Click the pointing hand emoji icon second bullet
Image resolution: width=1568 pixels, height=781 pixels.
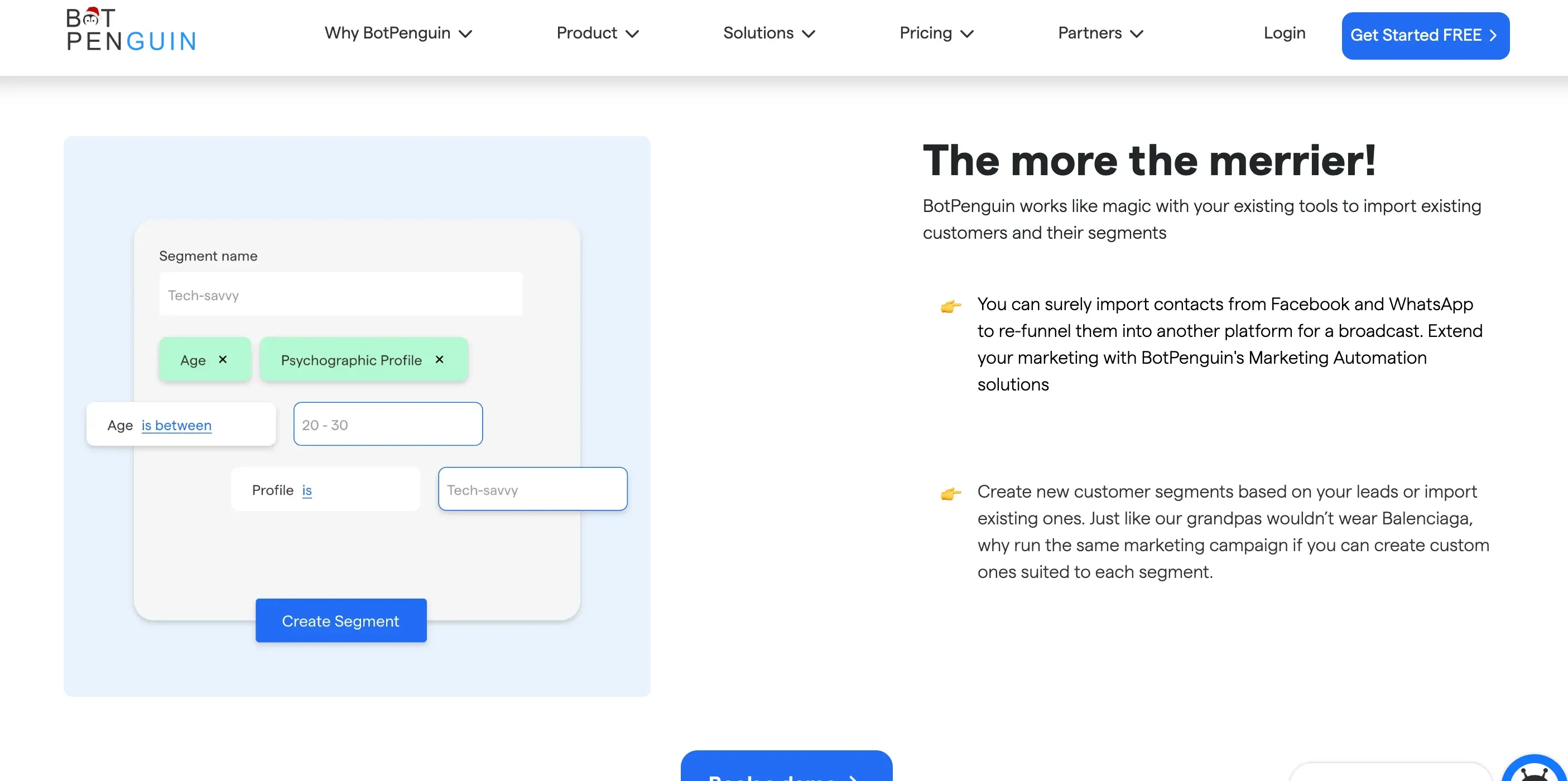pos(949,493)
